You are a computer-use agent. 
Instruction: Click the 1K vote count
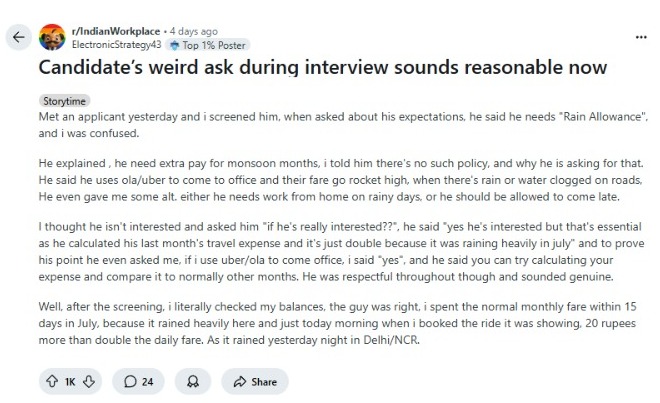71,381
